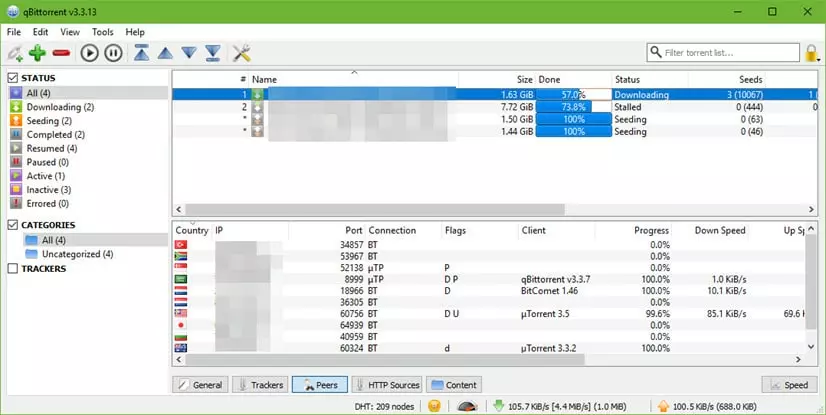Filter by Active (1)
The height and width of the screenshot is (415, 826).
[x=88, y=176]
